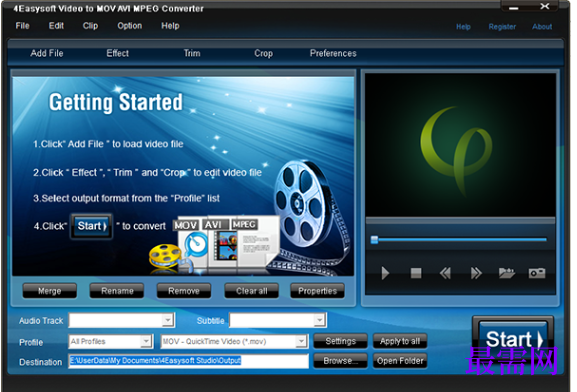
Task: Click the Browse button
Action: [340, 361]
